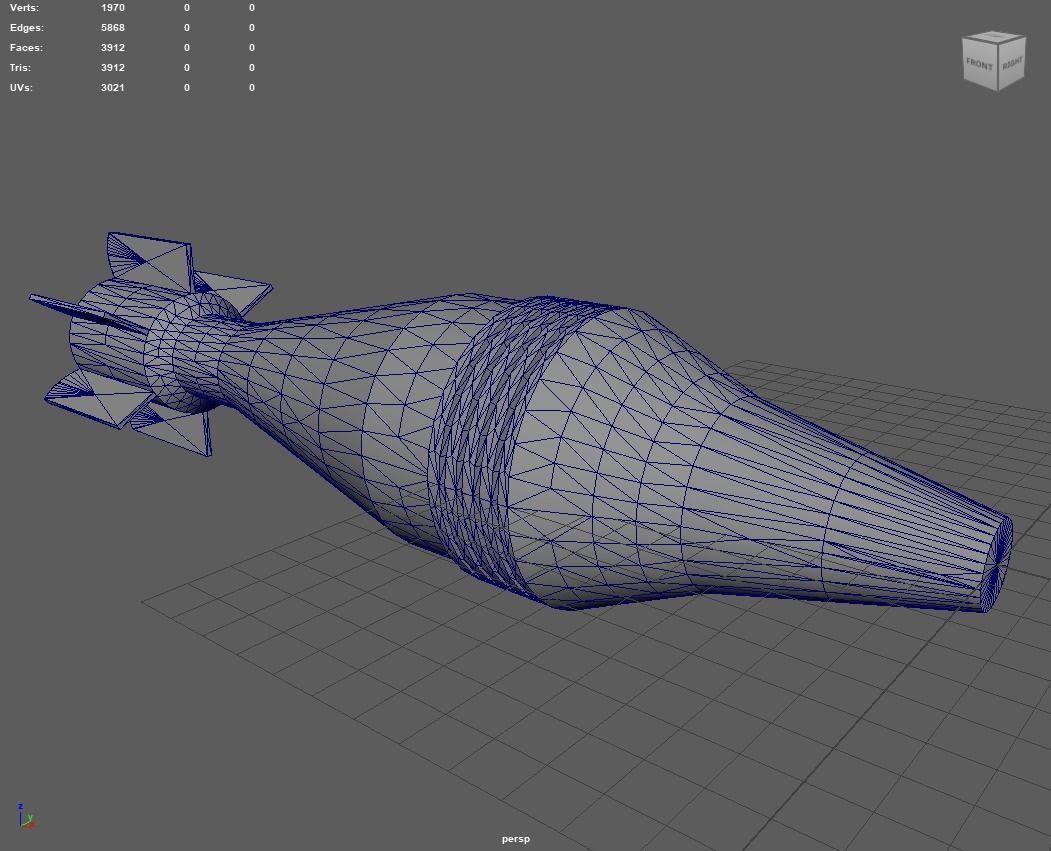This screenshot has height=851, width=1051.
Task: Click the Verts count value 1970
Action: pos(113,7)
